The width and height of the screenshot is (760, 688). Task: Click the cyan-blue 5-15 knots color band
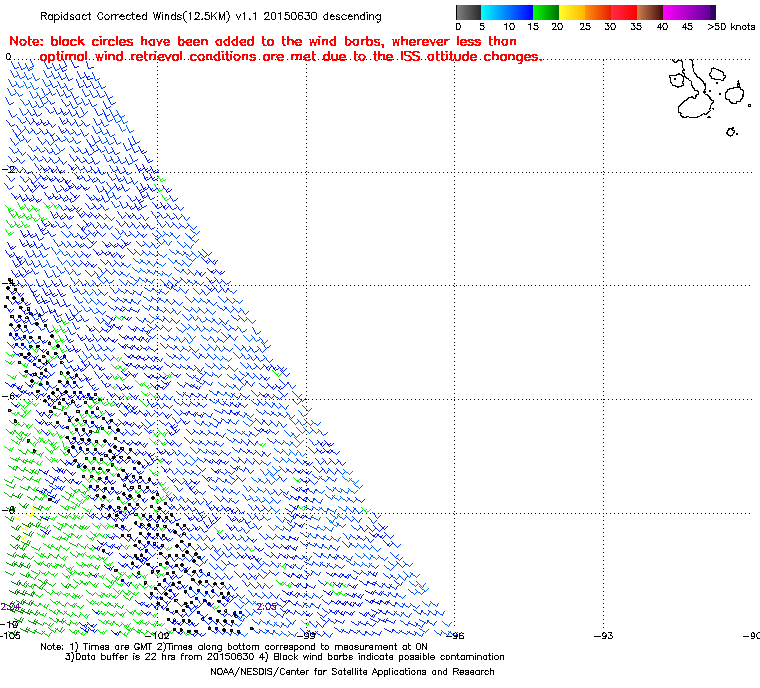507,12
